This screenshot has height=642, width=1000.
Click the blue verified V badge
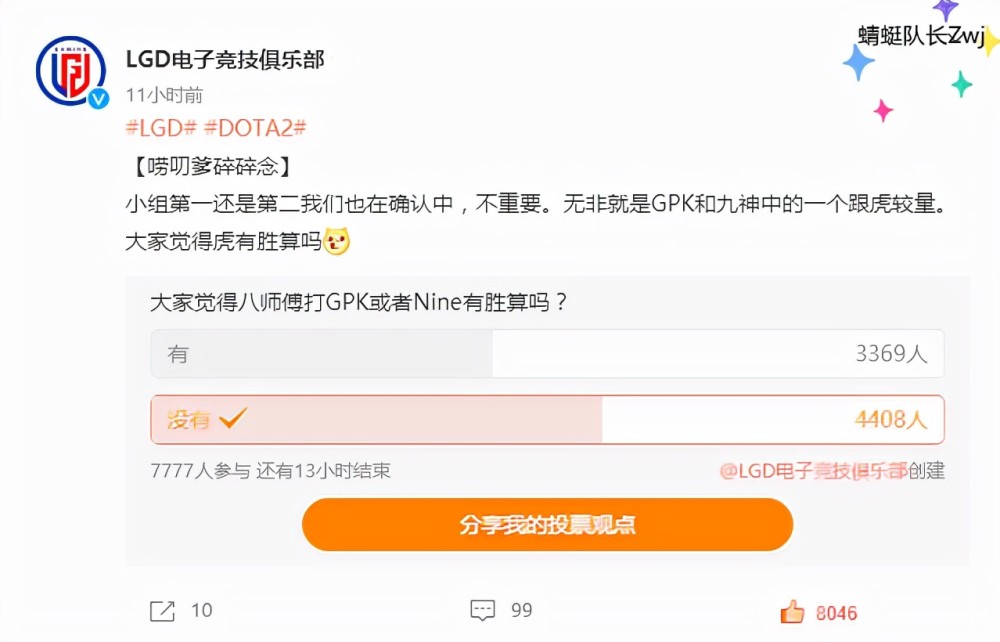click(x=98, y=98)
